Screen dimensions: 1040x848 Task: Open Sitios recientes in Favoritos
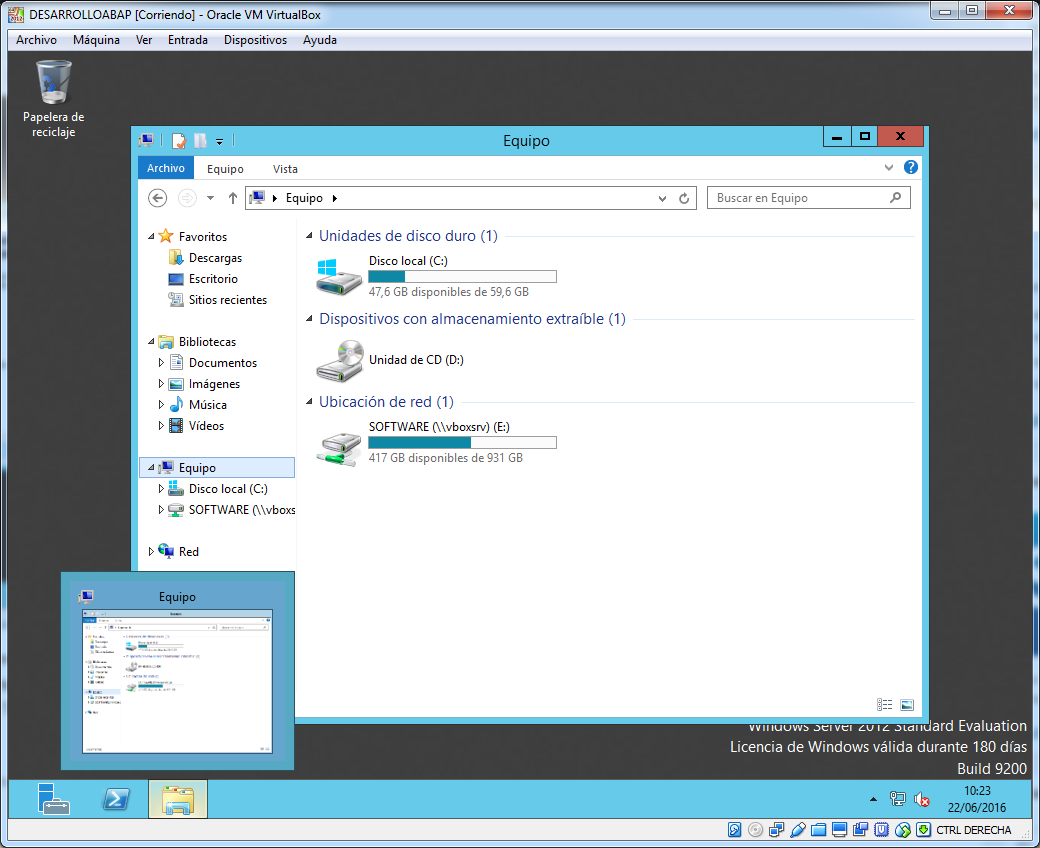click(x=228, y=300)
